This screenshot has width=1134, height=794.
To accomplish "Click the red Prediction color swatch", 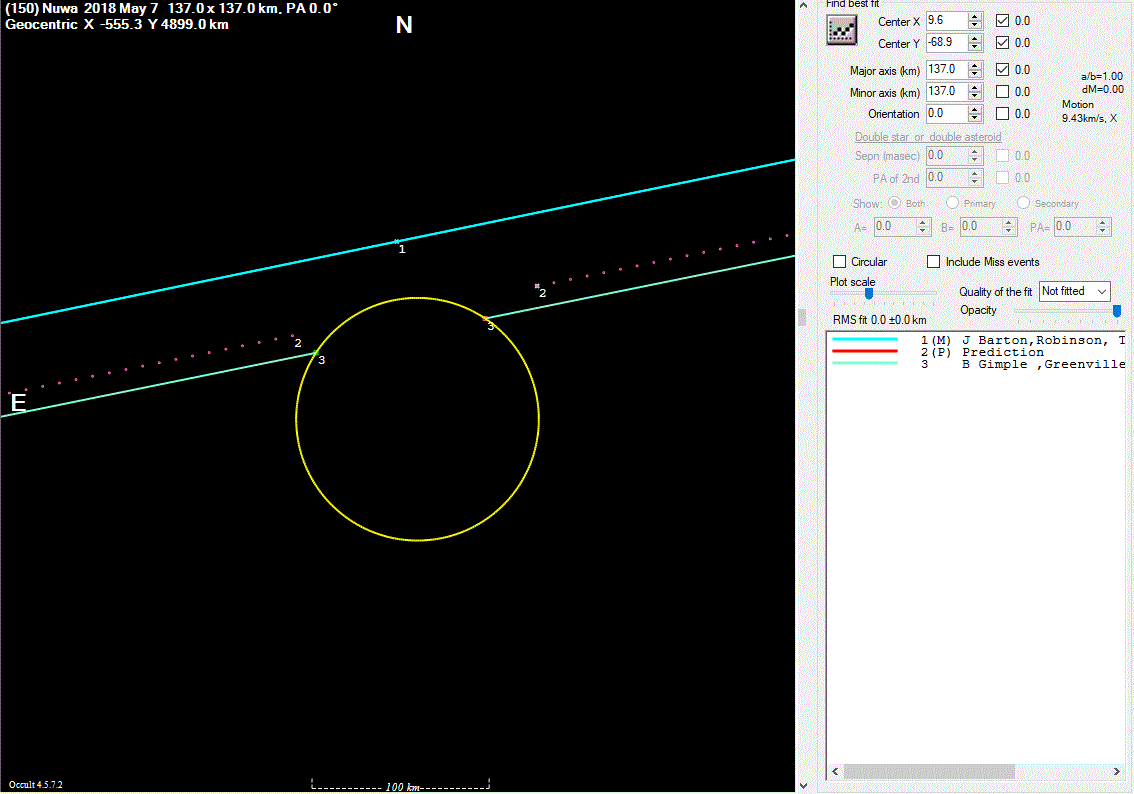I will (x=865, y=351).
